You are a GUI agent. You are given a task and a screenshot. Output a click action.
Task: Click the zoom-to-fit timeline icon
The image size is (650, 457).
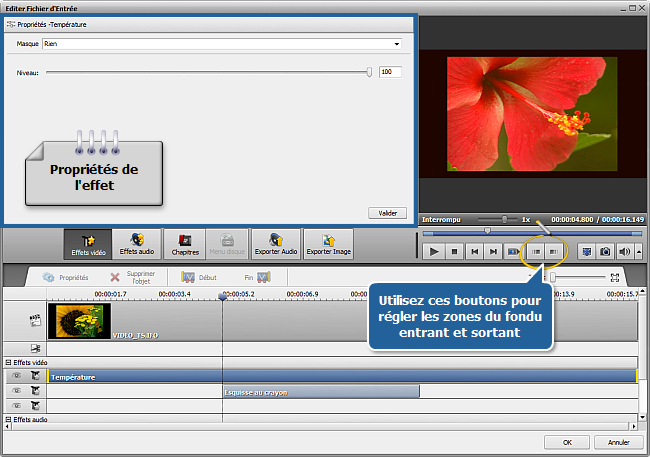point(616,277)
